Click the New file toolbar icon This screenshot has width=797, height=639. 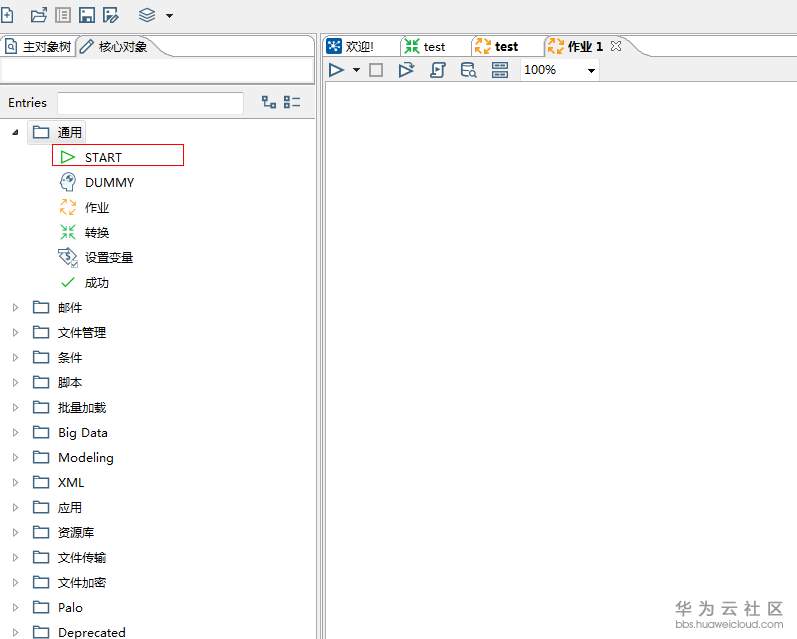pyautogui.click(x=7, y=15)
